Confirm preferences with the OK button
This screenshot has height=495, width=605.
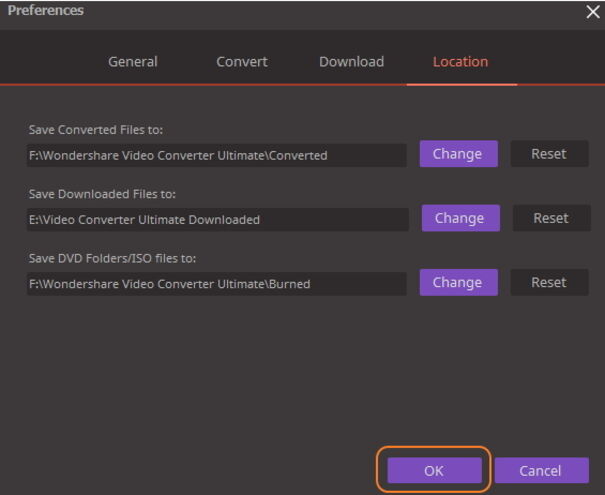tap(434, 471)
